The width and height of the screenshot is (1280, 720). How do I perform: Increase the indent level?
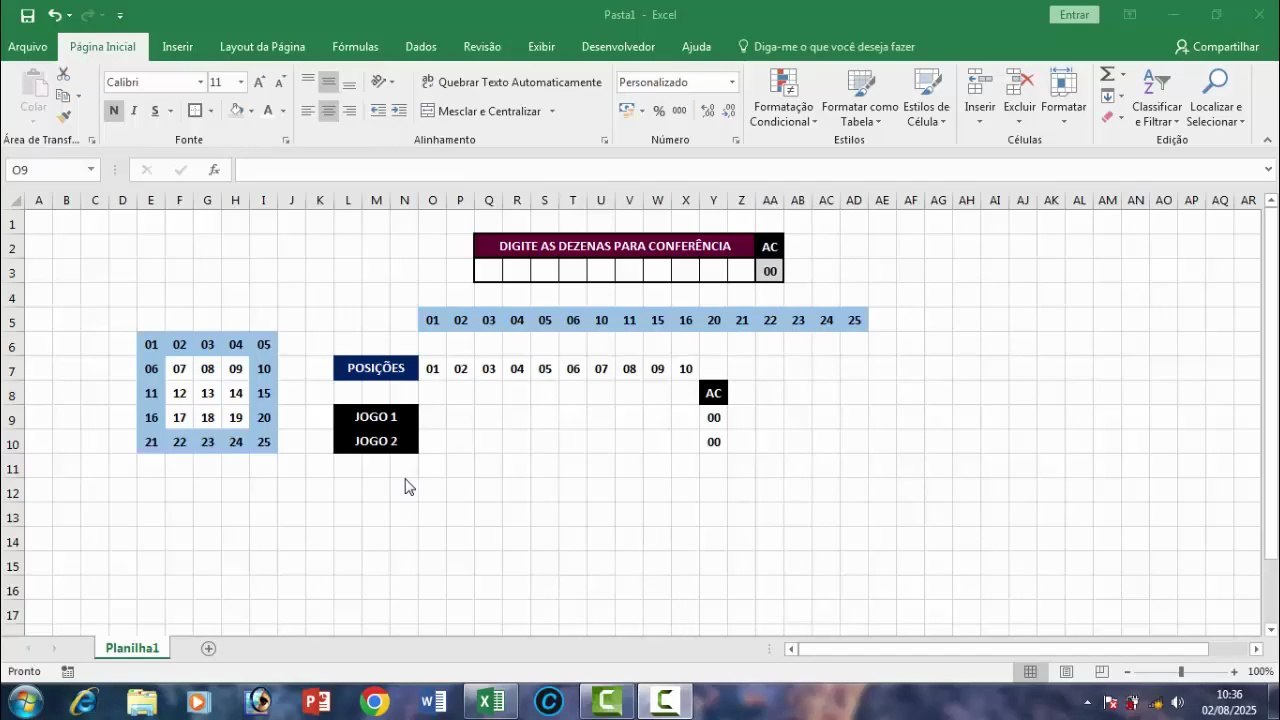pyautogui.click(x=398, y=111)
